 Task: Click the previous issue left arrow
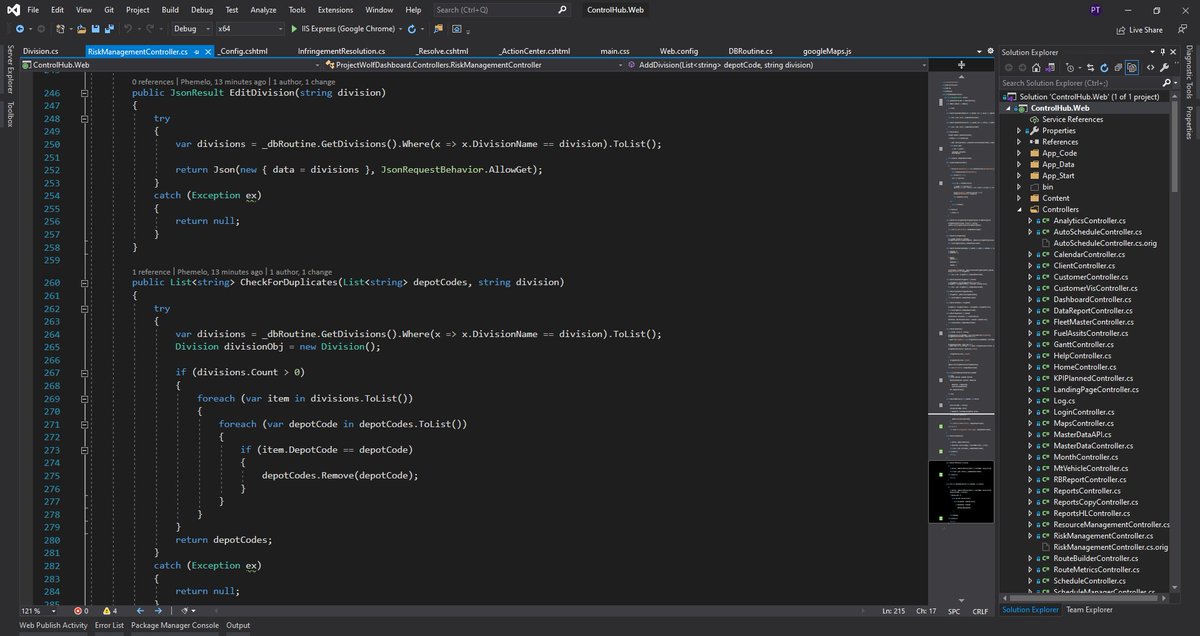139,610
